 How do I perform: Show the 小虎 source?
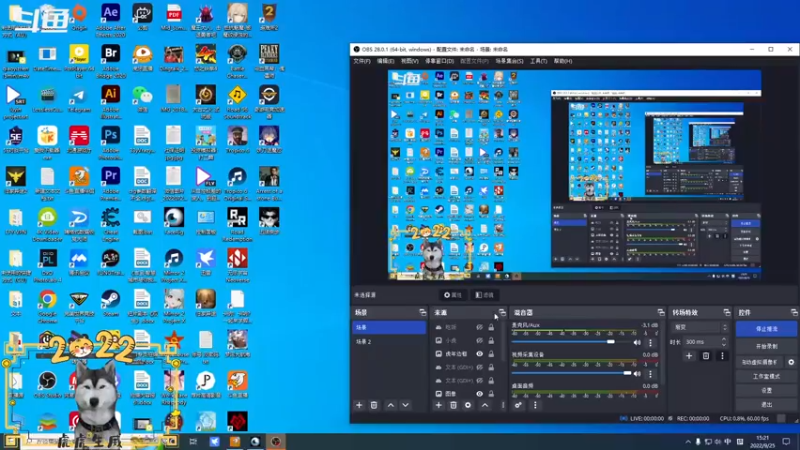(x=480, y=340)
